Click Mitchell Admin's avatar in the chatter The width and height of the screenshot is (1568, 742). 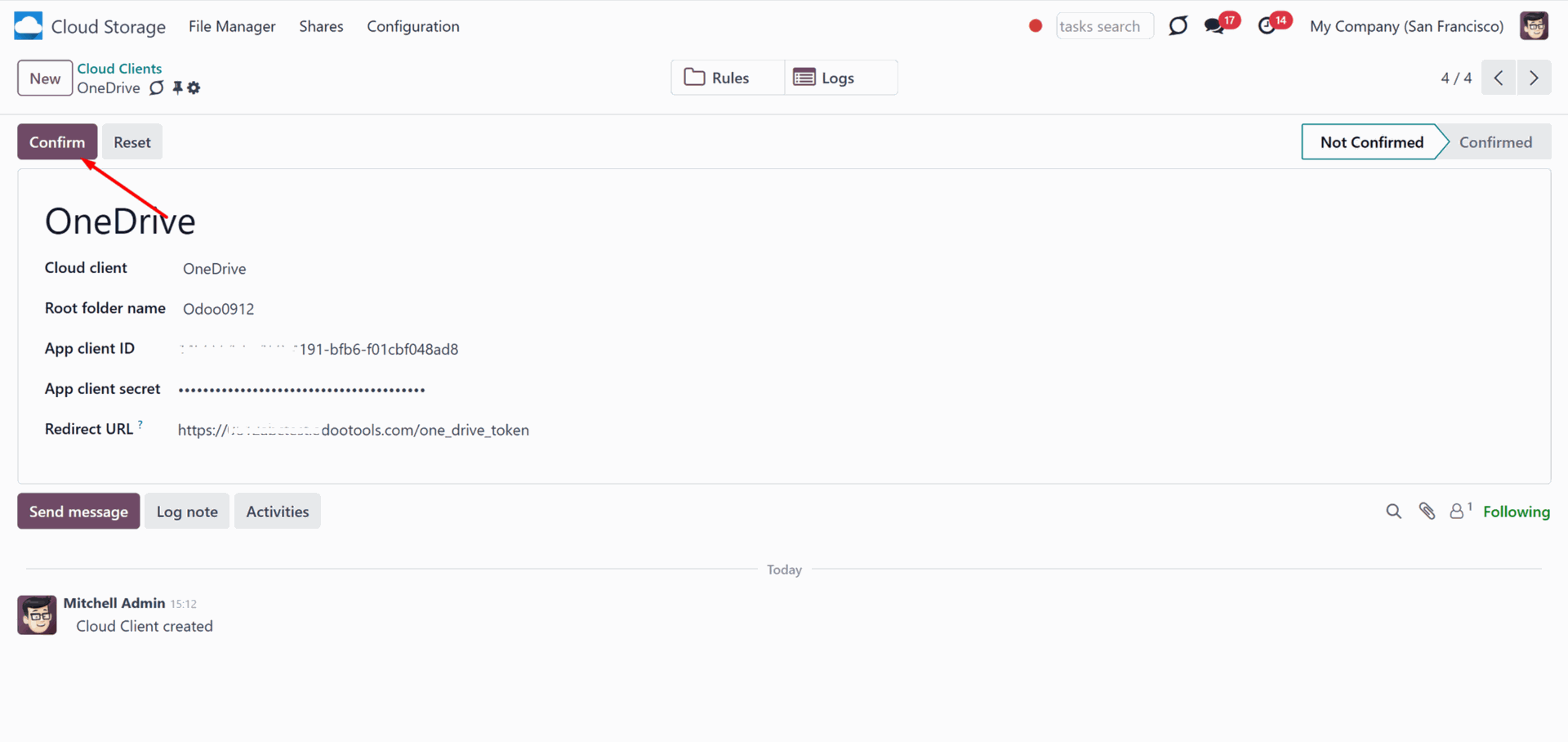point(37,615)
